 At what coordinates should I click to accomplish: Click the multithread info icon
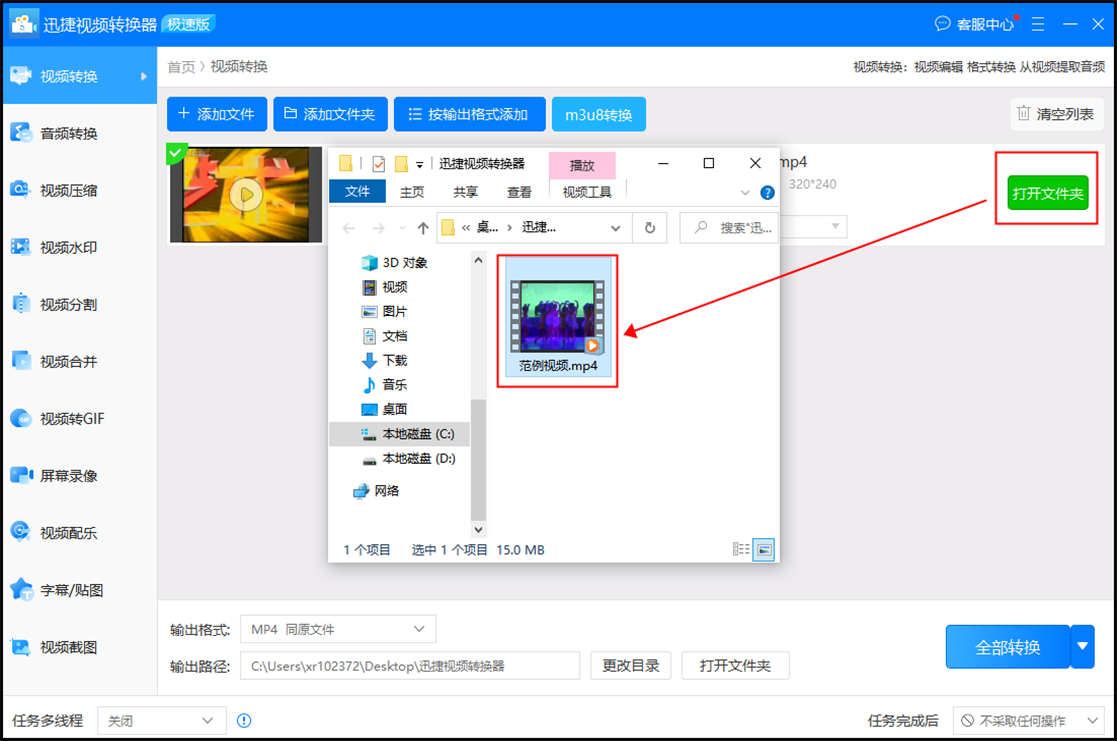244,720
